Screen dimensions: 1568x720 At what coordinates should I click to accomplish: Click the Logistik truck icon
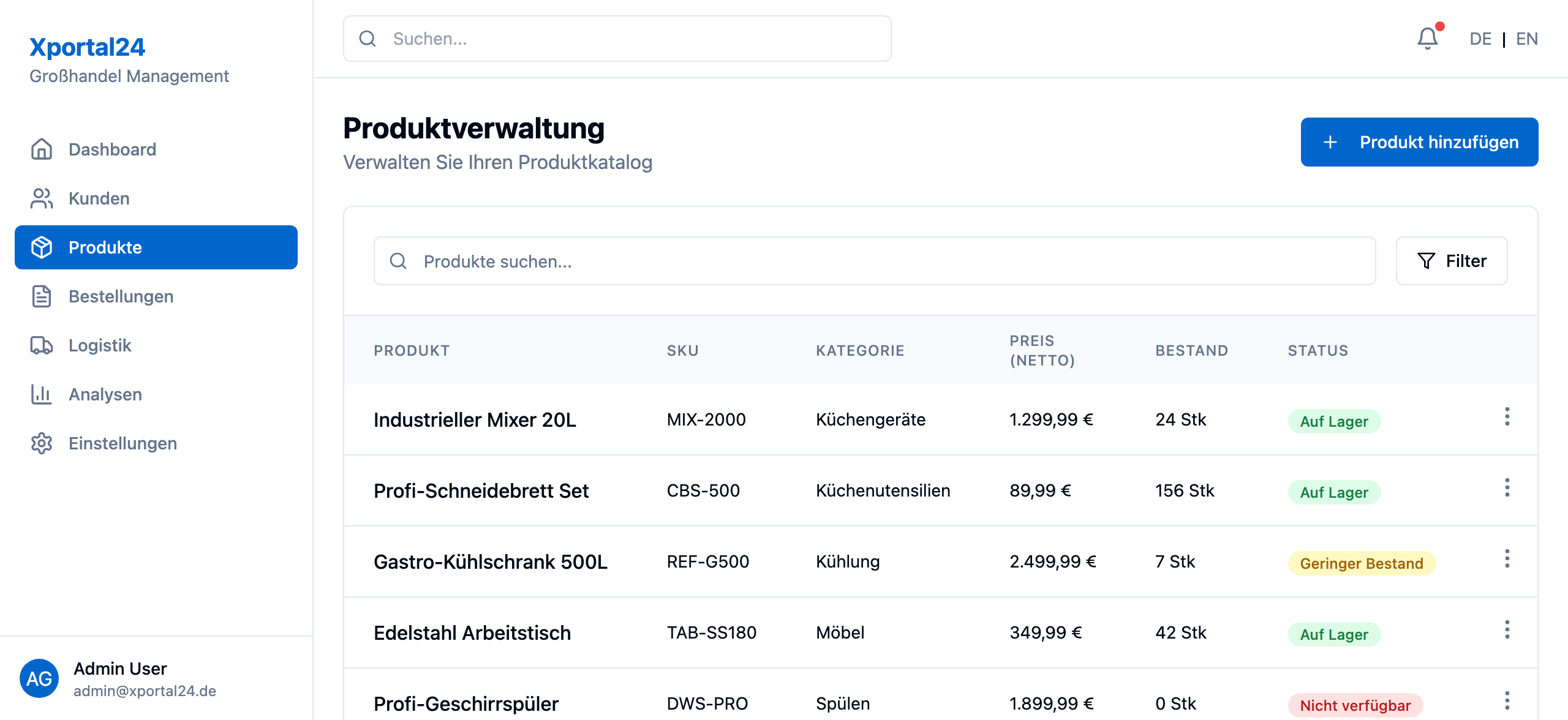[x=42, y=345]
